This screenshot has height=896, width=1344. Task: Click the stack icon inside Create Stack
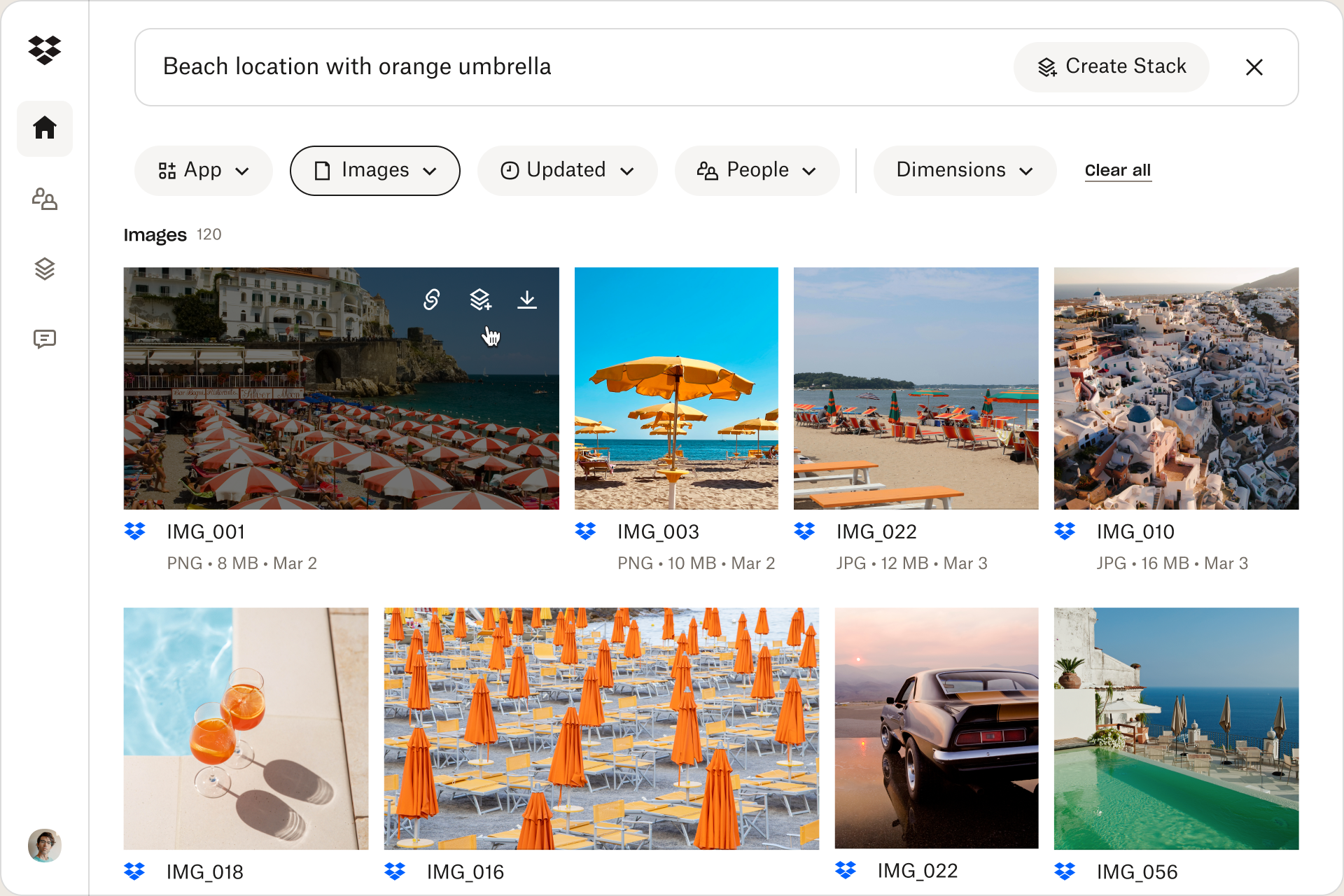[x=1047, y=66]
